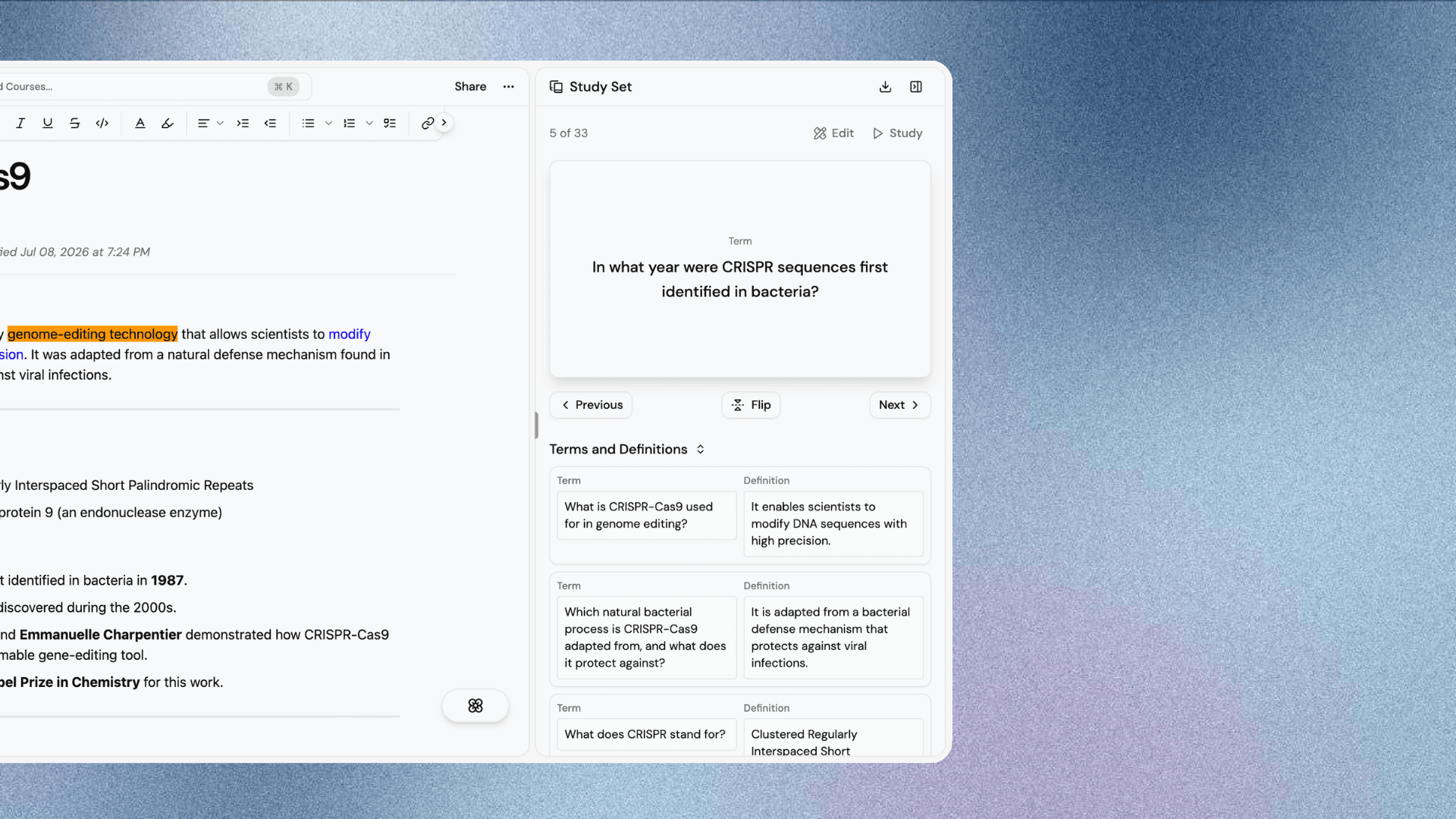This screenshot has width=1456, height=819.
Task: Select term 'Which natural bacterial process is CRISPR-Cas9 adapted from'
Action: [647, 637]
